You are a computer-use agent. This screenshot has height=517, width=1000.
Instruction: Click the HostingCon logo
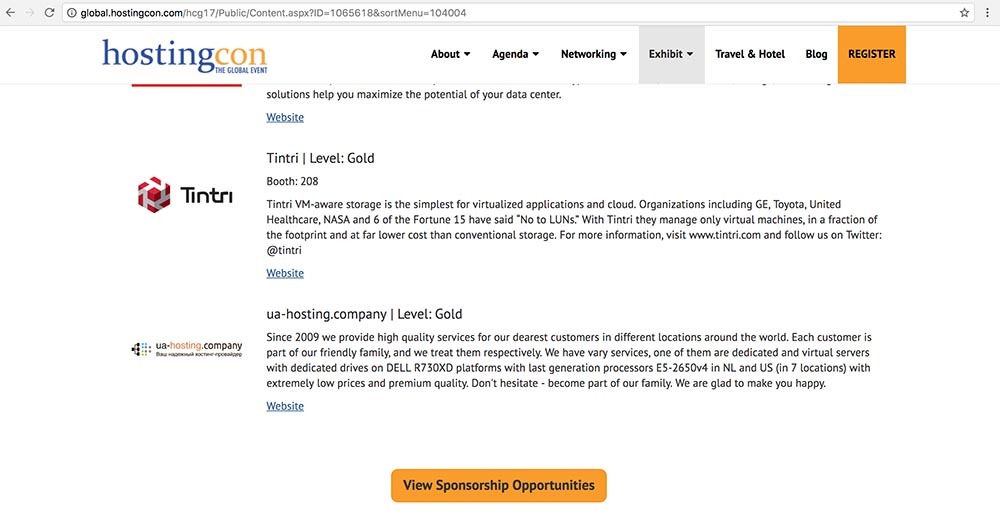coord(184,56)
